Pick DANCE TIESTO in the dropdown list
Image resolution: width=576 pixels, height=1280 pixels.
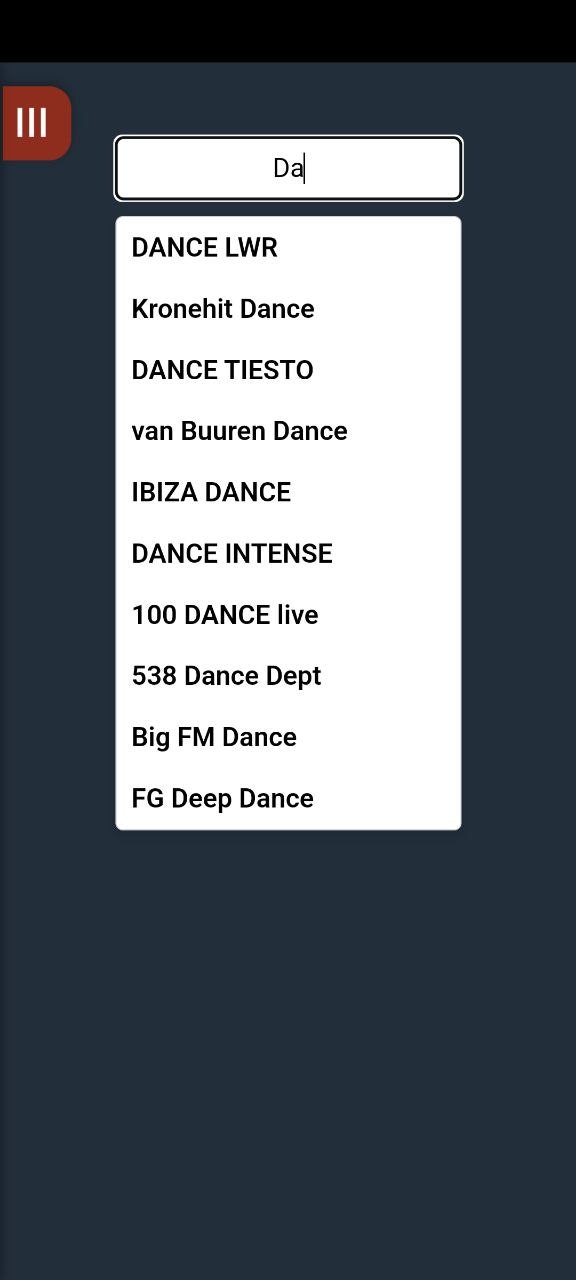[288, 370]
